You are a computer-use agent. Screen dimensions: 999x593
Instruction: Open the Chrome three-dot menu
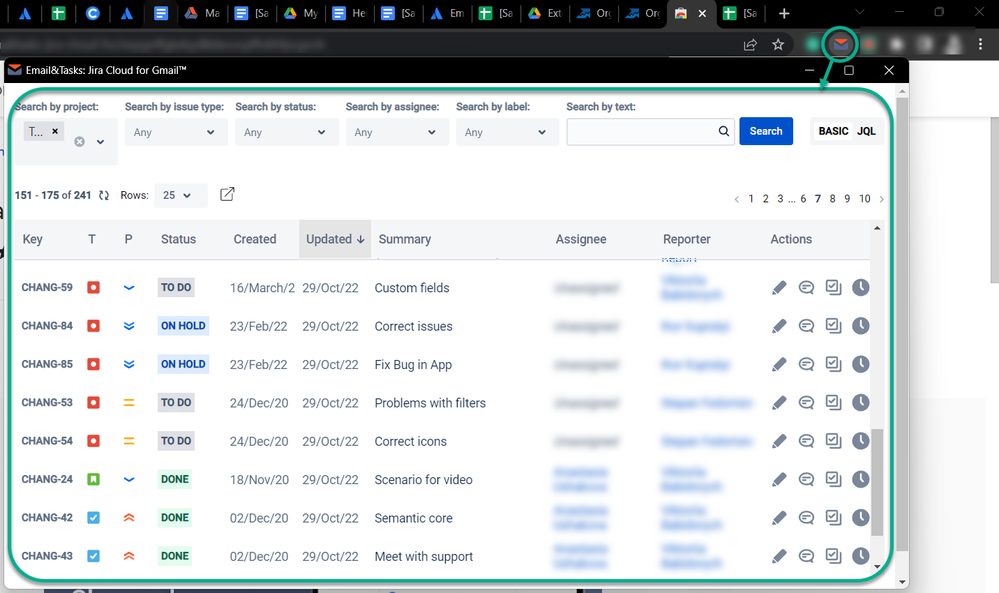[980, 45]
